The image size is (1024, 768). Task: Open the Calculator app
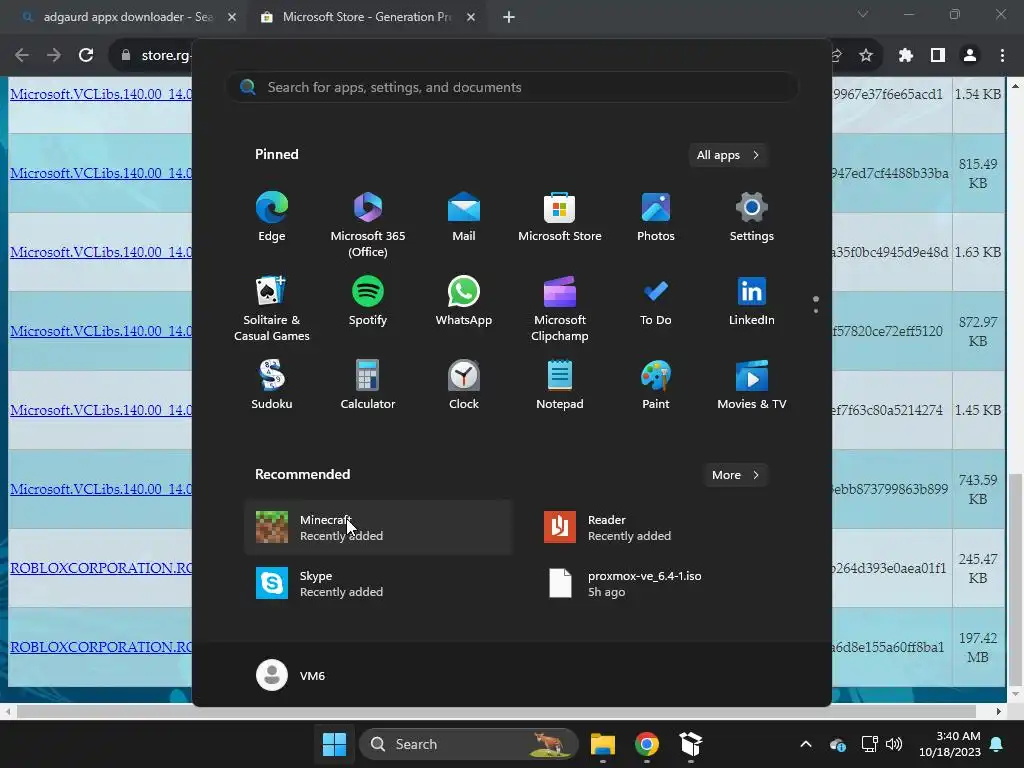coord(368,385)
